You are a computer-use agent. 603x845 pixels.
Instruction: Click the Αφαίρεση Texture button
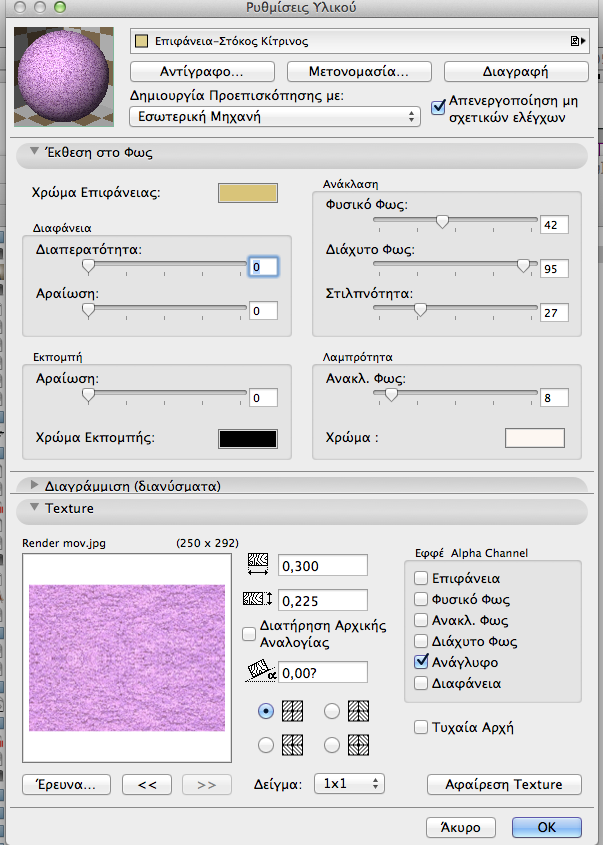point(504,785)
